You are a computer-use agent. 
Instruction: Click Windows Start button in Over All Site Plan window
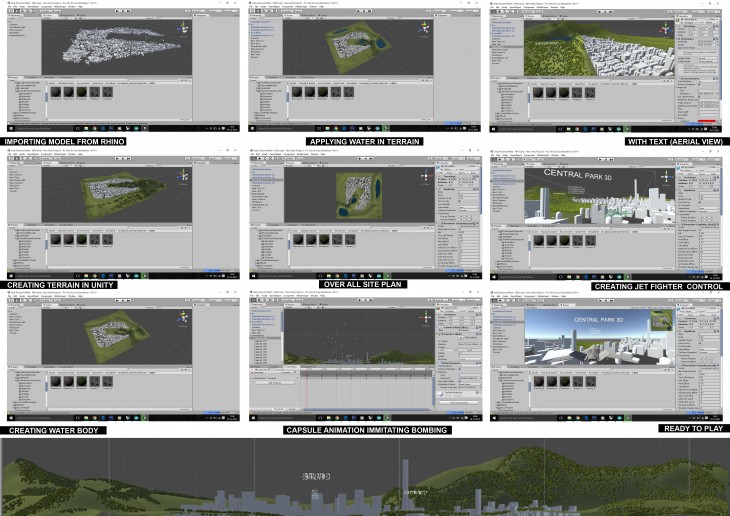pos(253,276)
